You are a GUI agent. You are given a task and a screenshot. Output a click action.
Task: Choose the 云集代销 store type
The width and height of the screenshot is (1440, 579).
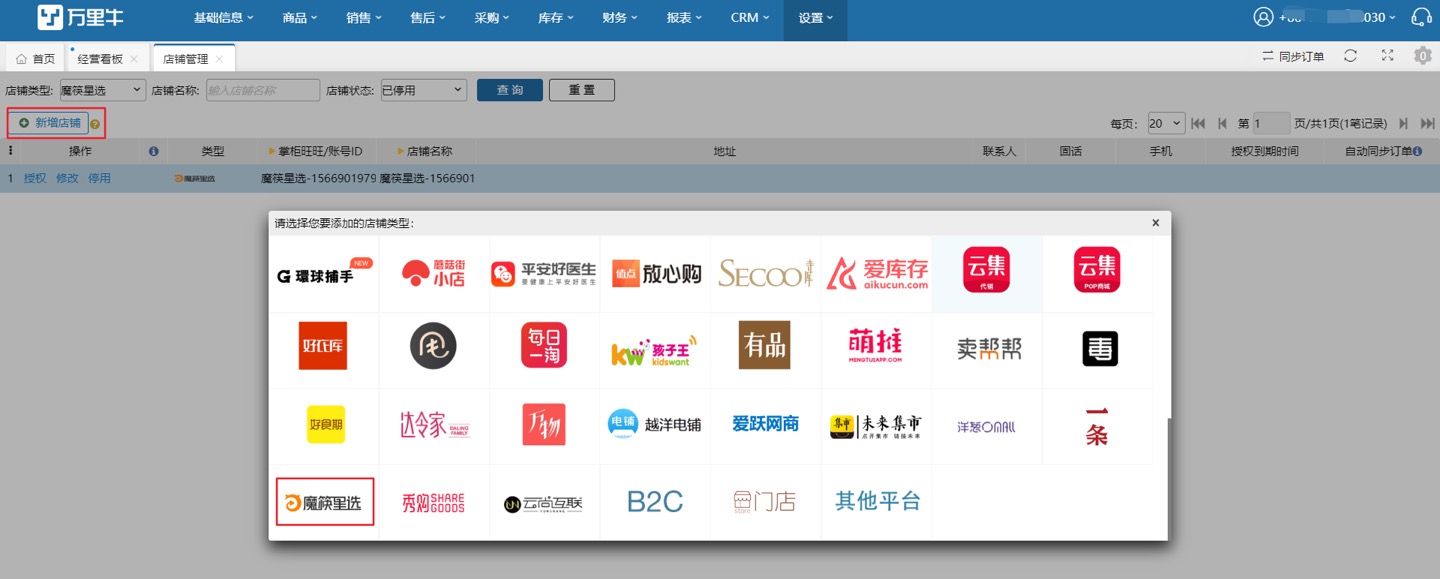click(986, 271)
